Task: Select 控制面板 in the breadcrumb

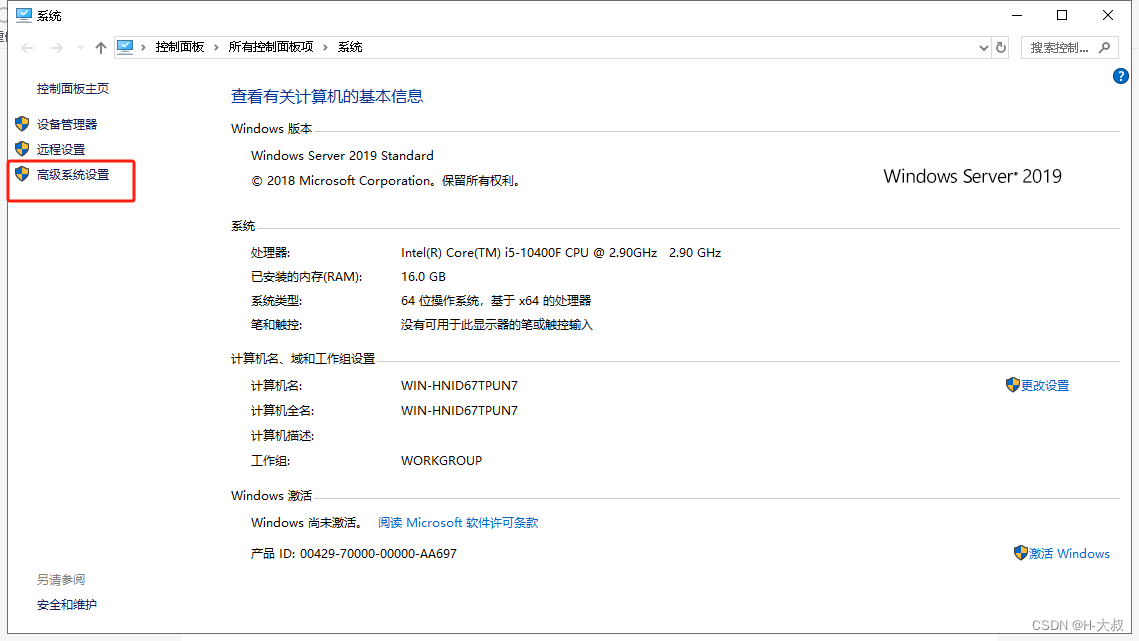Action: pos(179,47)
